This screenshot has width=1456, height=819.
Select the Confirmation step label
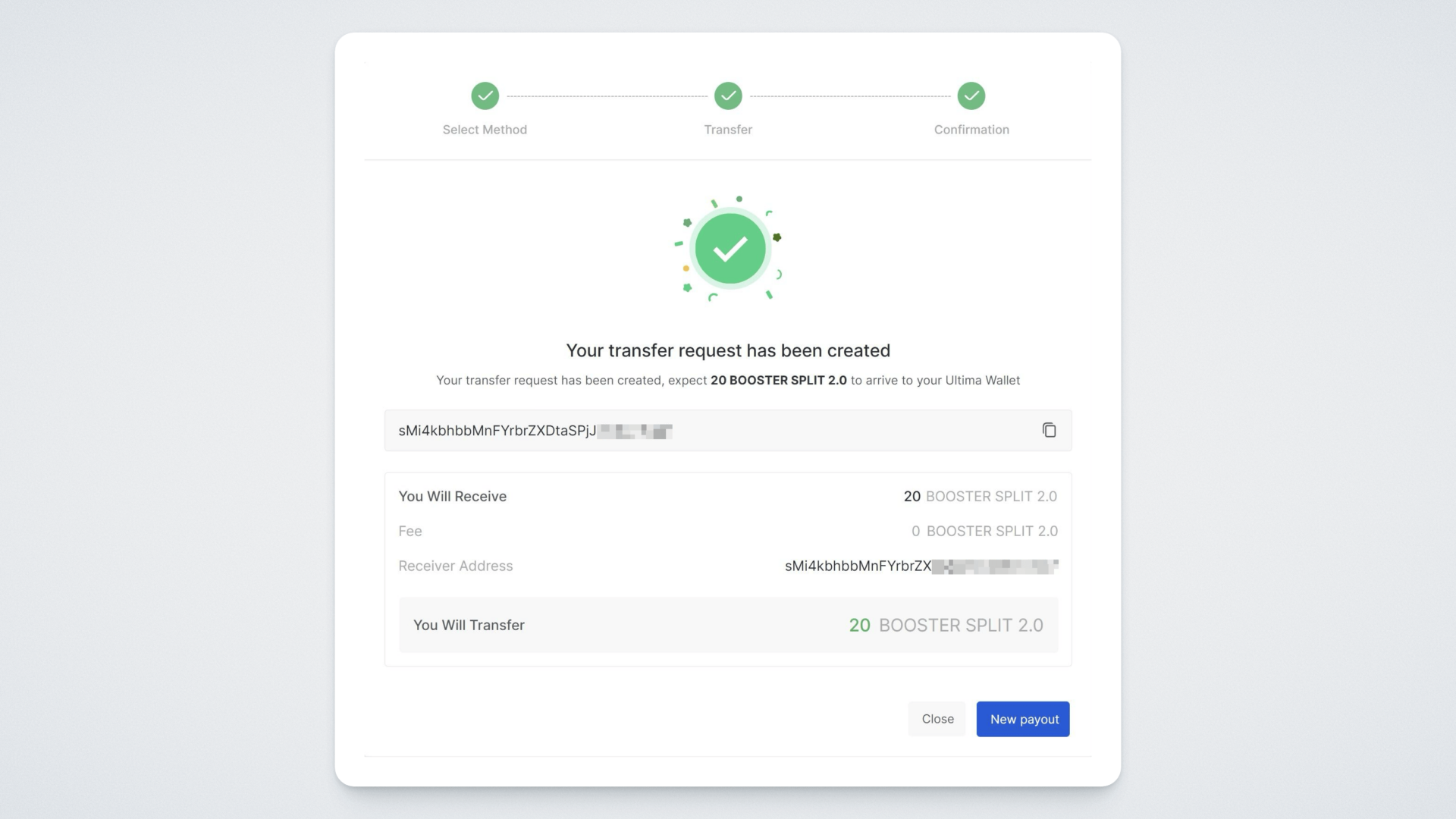click(971, 130)
